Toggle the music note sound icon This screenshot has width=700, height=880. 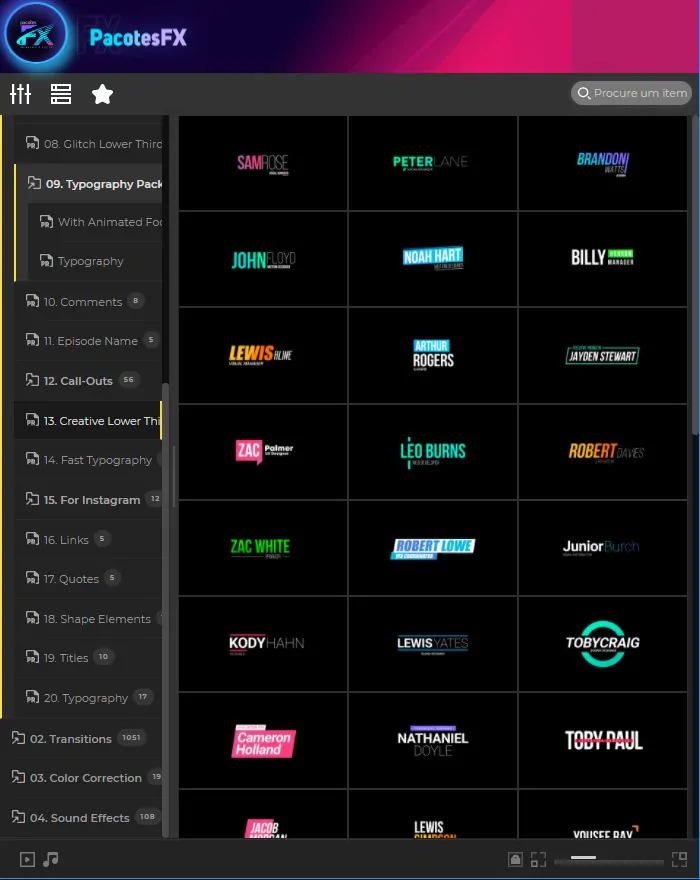click(x=51, y=859)
